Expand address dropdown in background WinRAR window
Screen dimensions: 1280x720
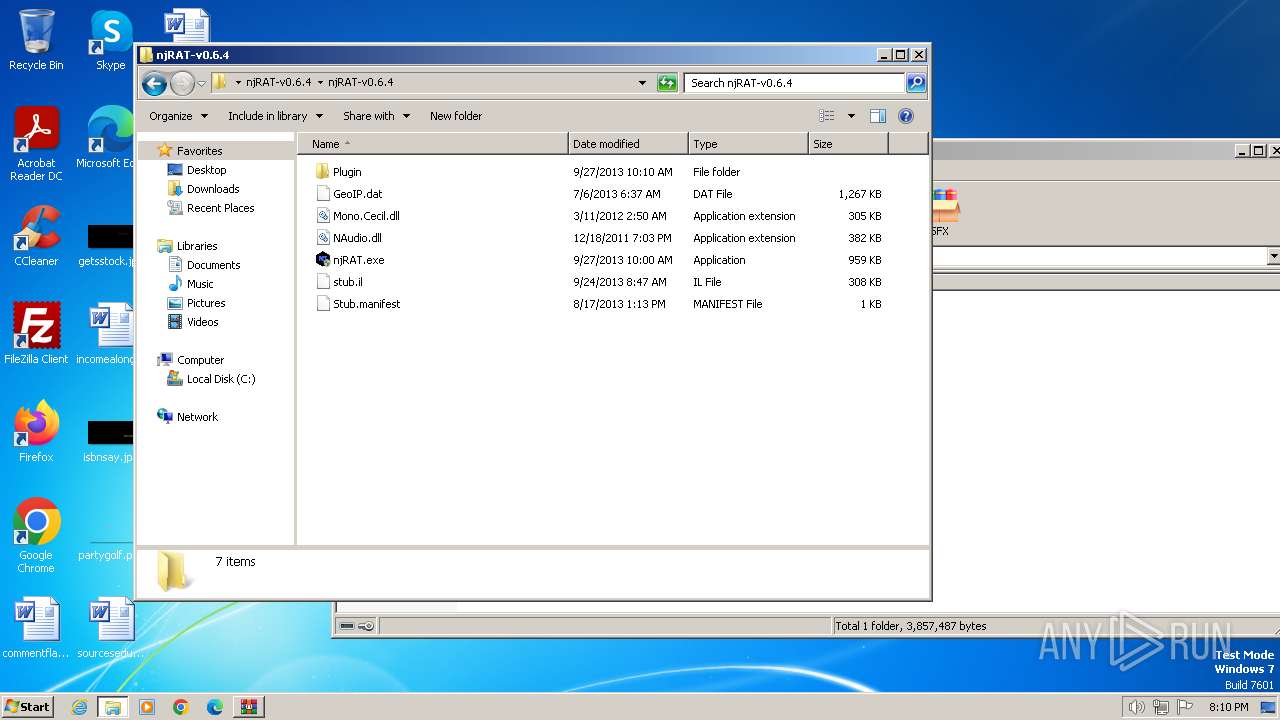(x=1273, y=257)
